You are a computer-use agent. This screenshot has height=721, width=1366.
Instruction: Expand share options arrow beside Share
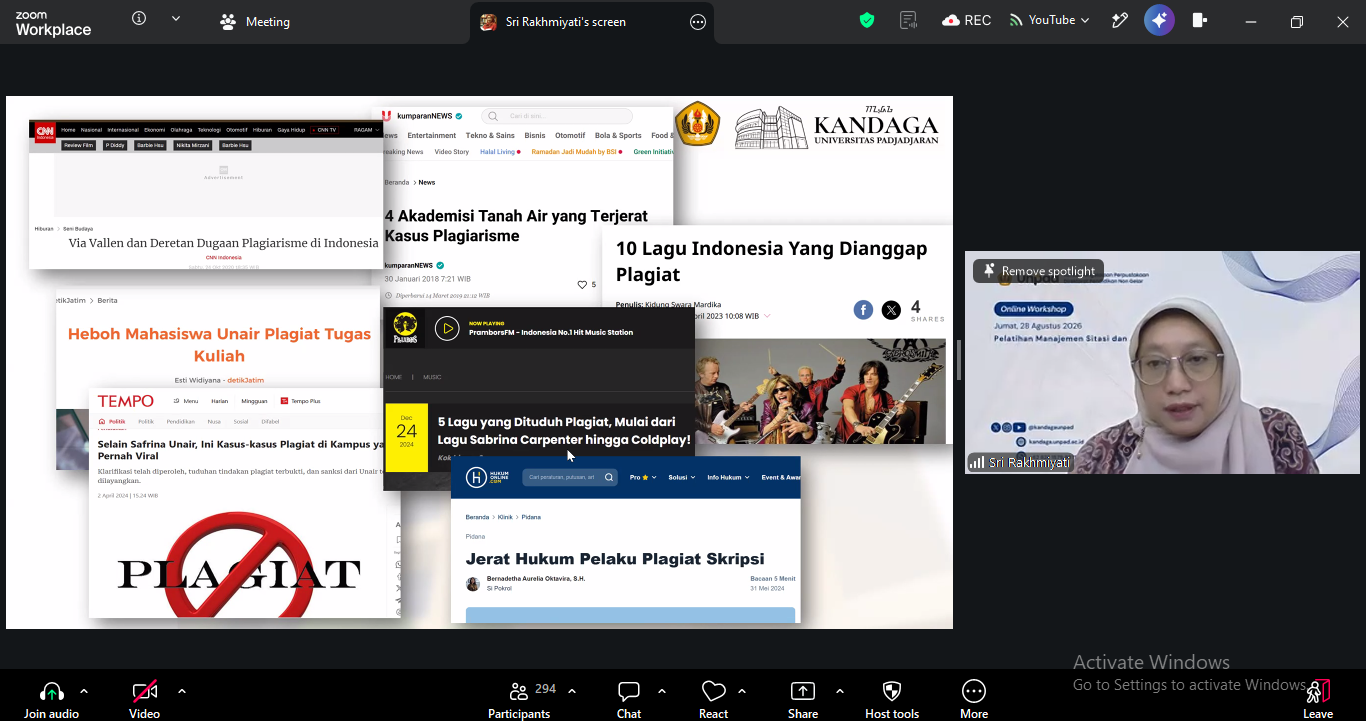click(839, 691)
